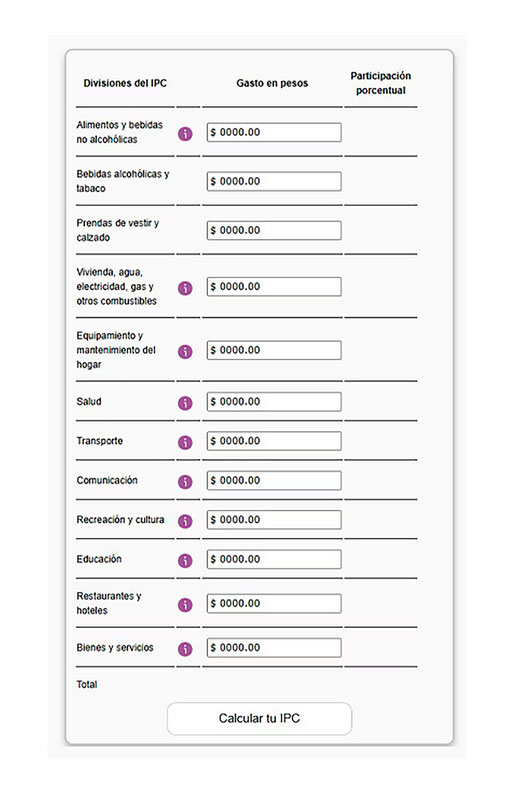The width and height of the screenshot is (511, 809).
Task: Select the Salud expense input field
Action: click(274, 401)
